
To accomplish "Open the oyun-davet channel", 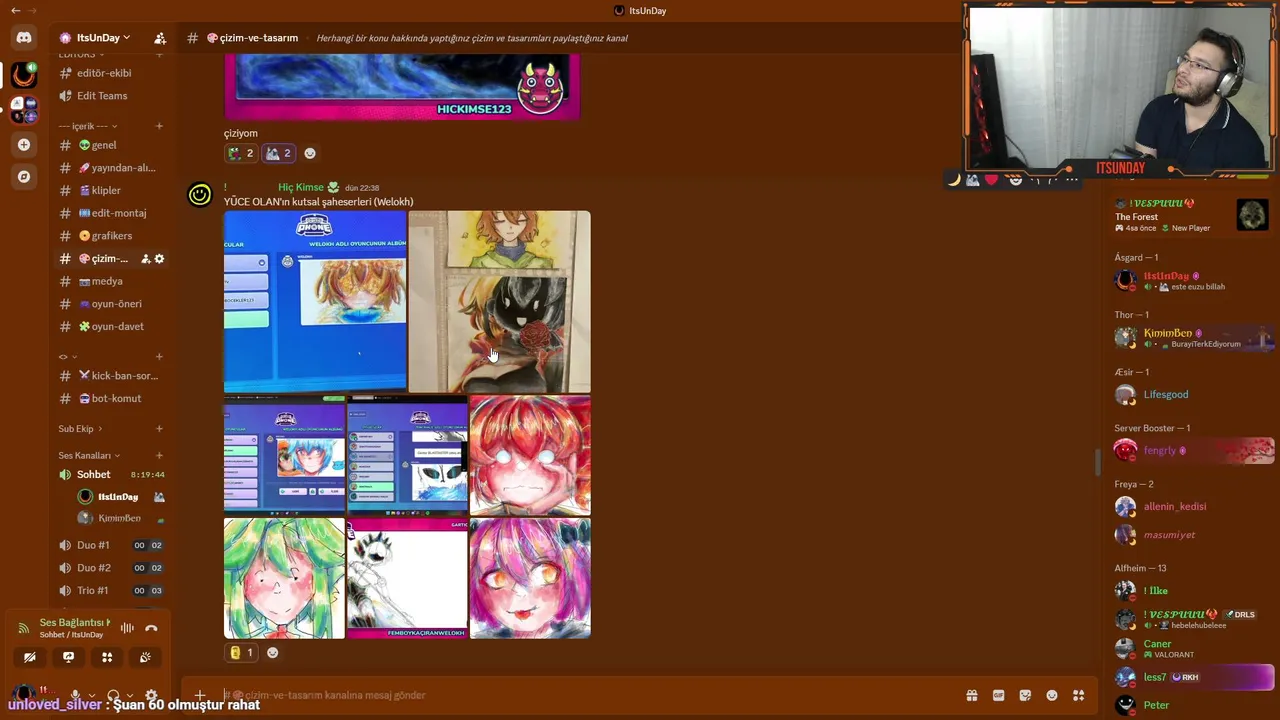I will [x=111, y=327].
